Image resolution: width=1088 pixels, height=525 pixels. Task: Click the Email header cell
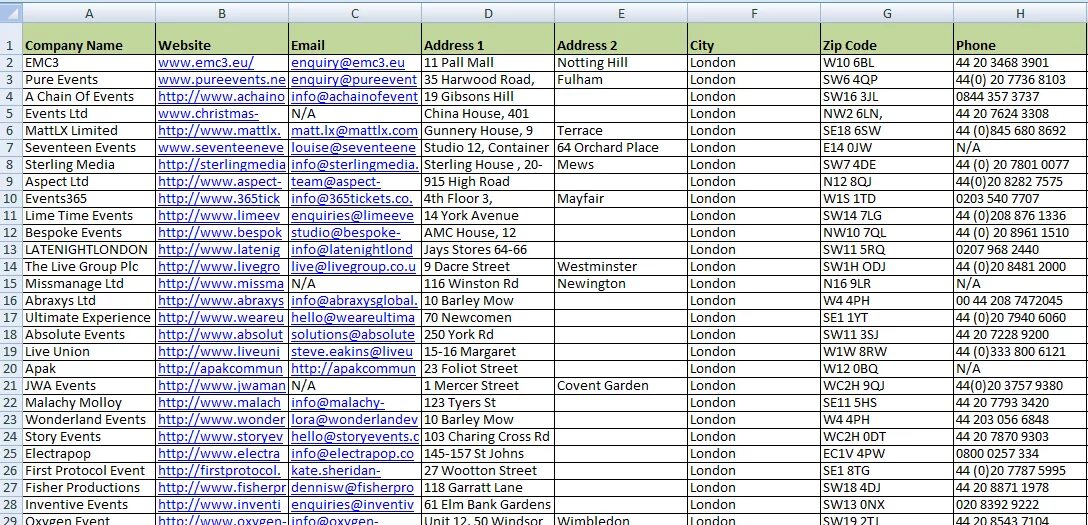[355, 39]
